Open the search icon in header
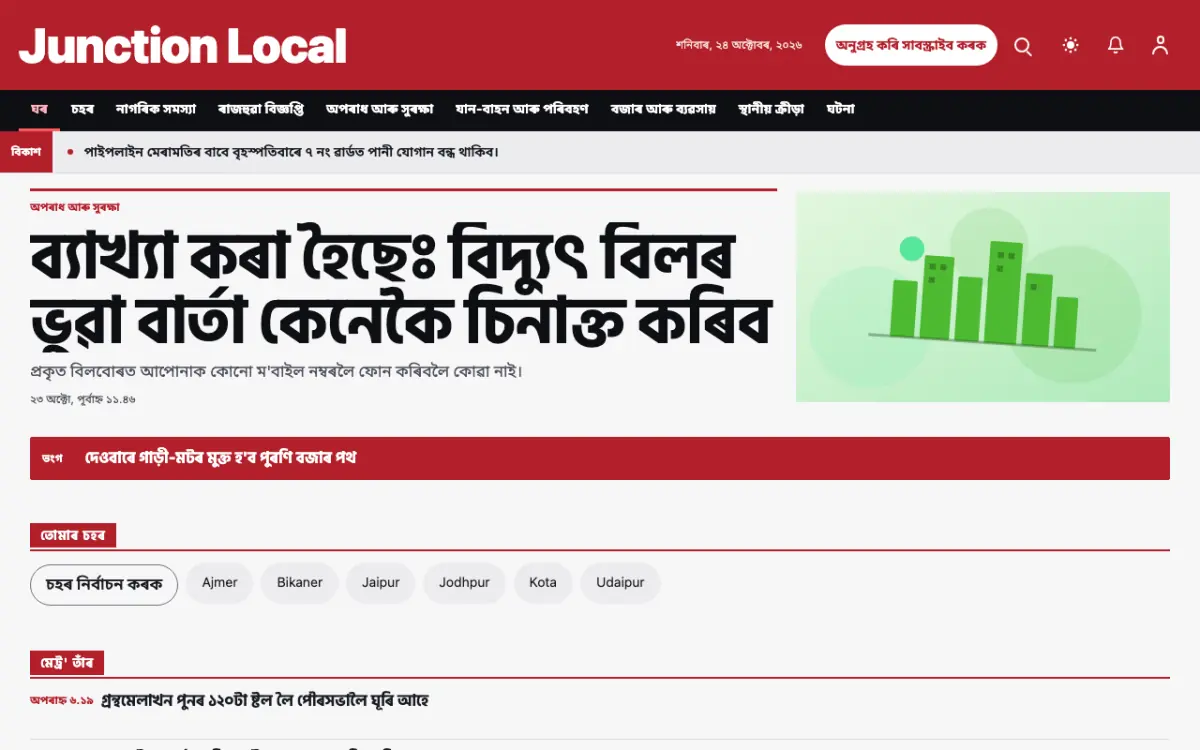 tap(1023, 46)
